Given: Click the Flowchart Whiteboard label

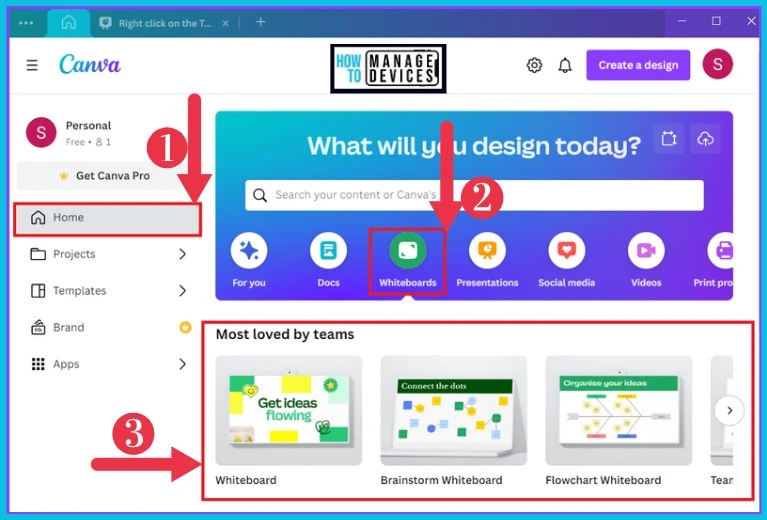Looking at the screenshot, I should click(603, 480).
